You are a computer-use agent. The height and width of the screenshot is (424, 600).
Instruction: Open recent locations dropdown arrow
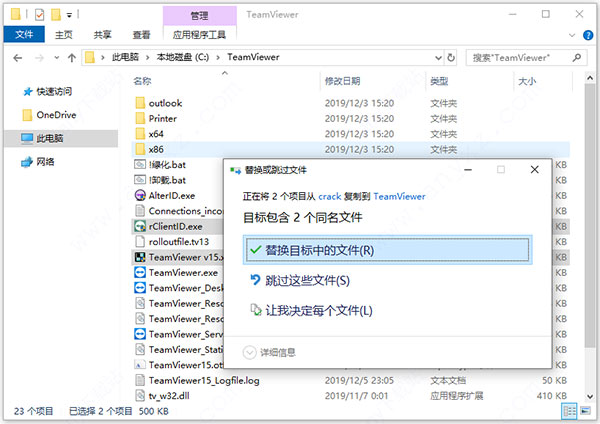(x=57, y=58)
